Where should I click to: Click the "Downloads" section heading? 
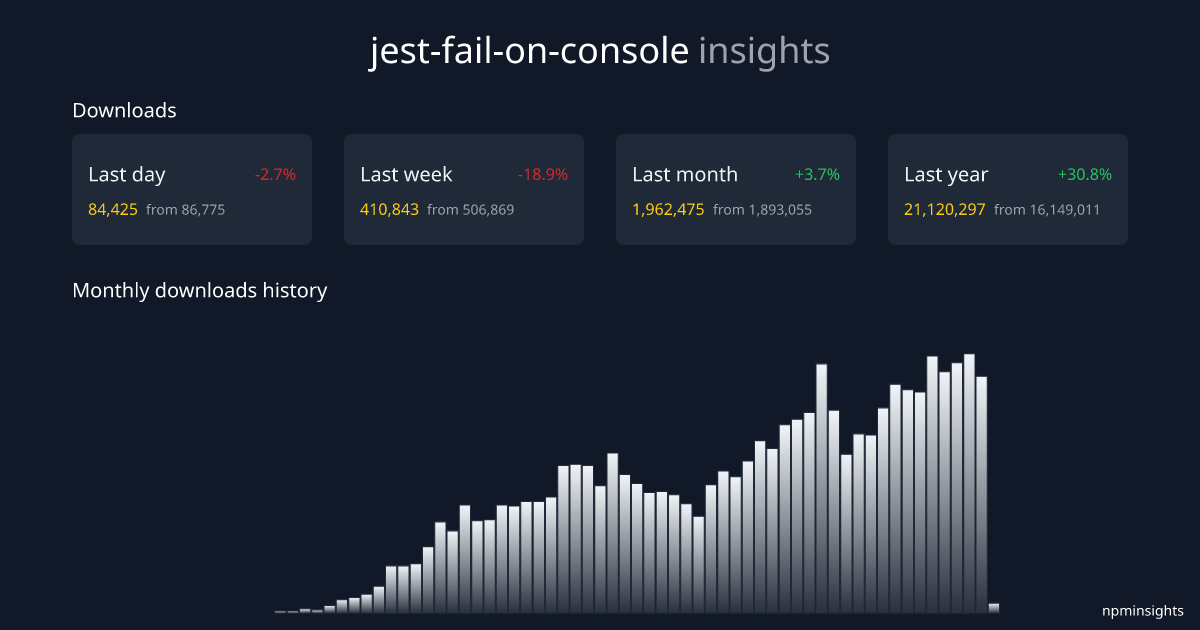124,110
